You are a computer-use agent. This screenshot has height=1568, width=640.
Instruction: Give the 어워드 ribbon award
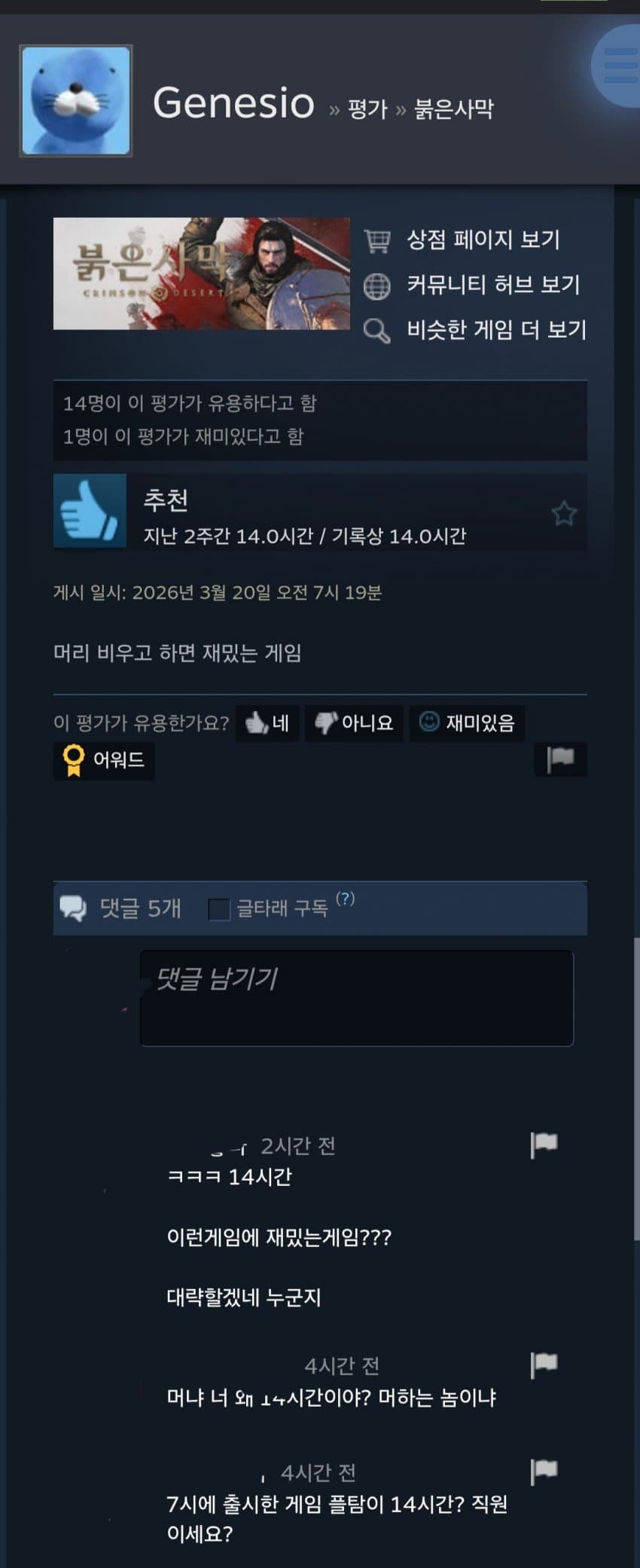(104, 760)
